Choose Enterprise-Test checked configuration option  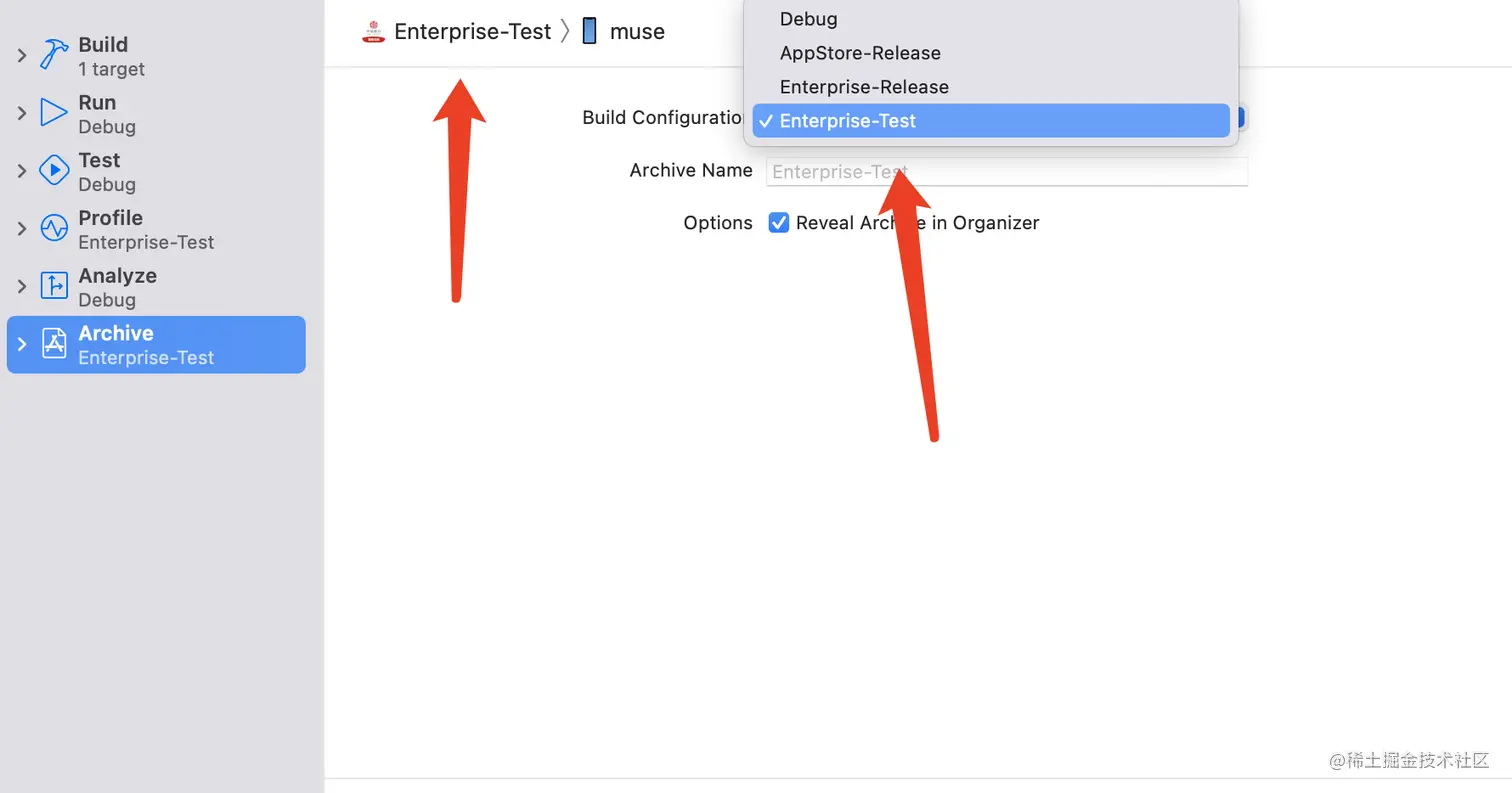pyautogui.click(x=991, y=121)
